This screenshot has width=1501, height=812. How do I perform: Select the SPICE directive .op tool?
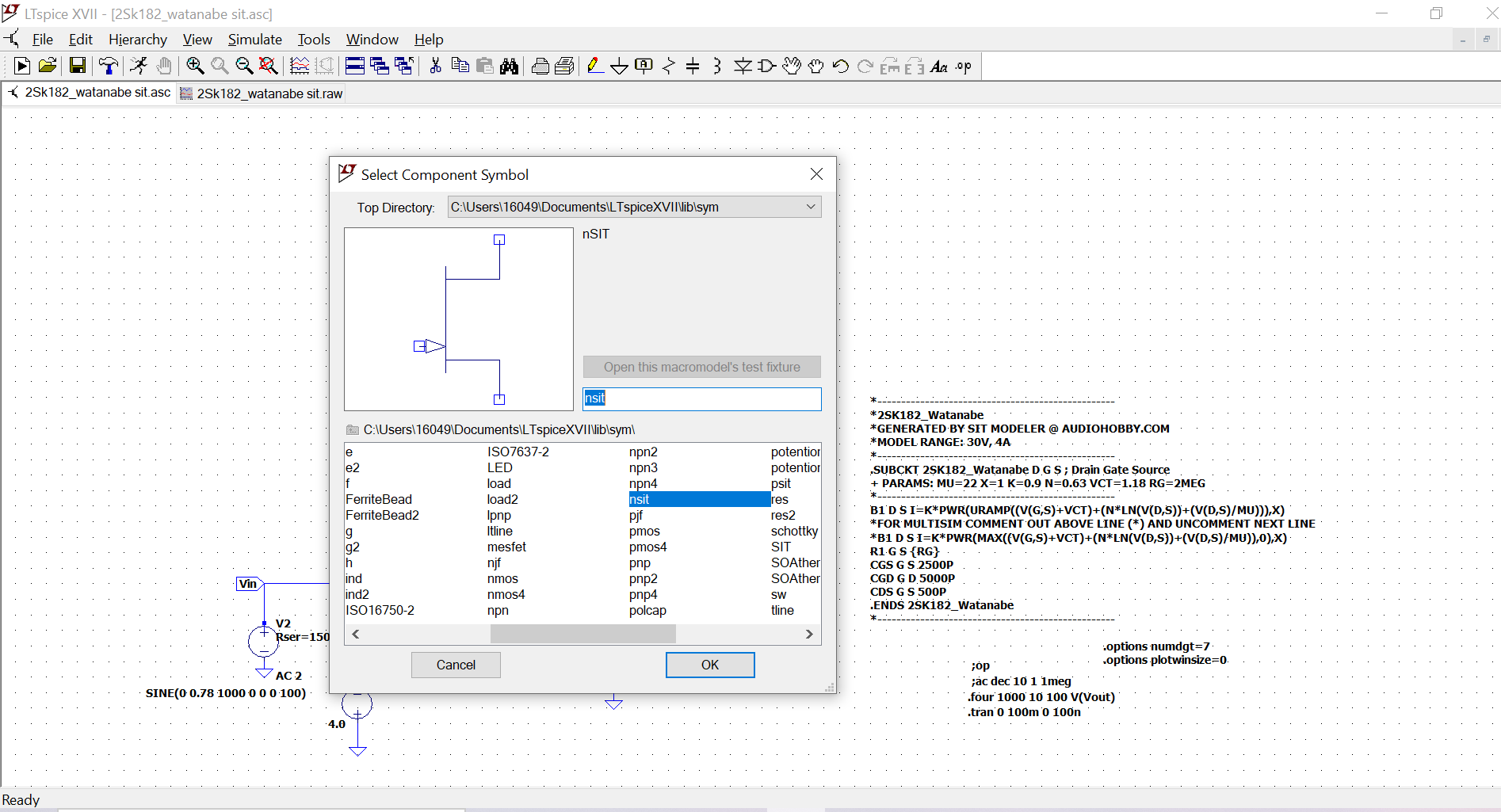tap(964, 67)
